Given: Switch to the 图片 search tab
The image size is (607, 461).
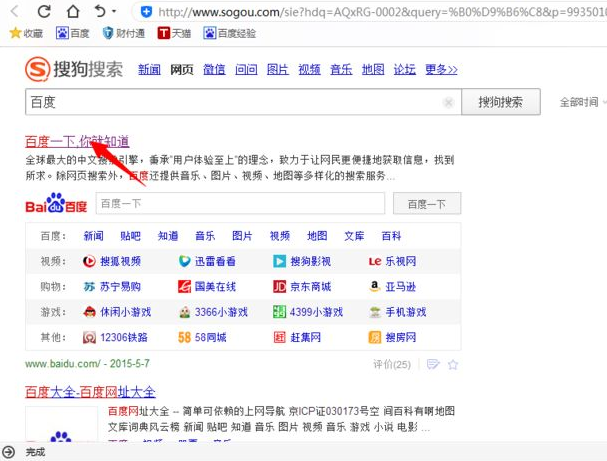Looking at the screenshot, I should 277,70.
